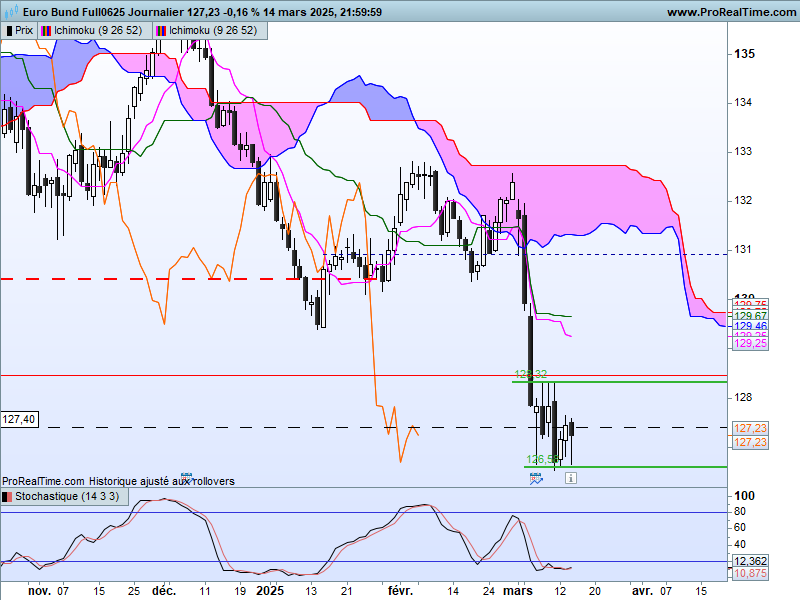Click the black Prix color icon

[x=9, y=31]
